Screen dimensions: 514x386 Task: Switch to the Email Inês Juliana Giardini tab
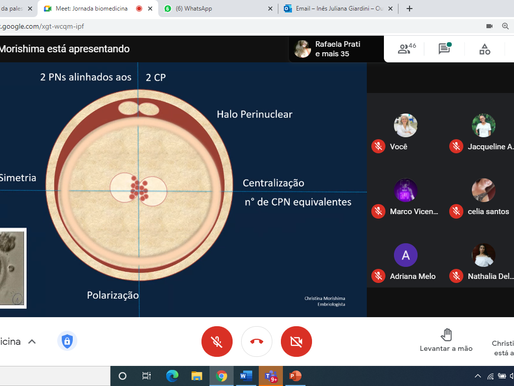click(x=339, y=9)
